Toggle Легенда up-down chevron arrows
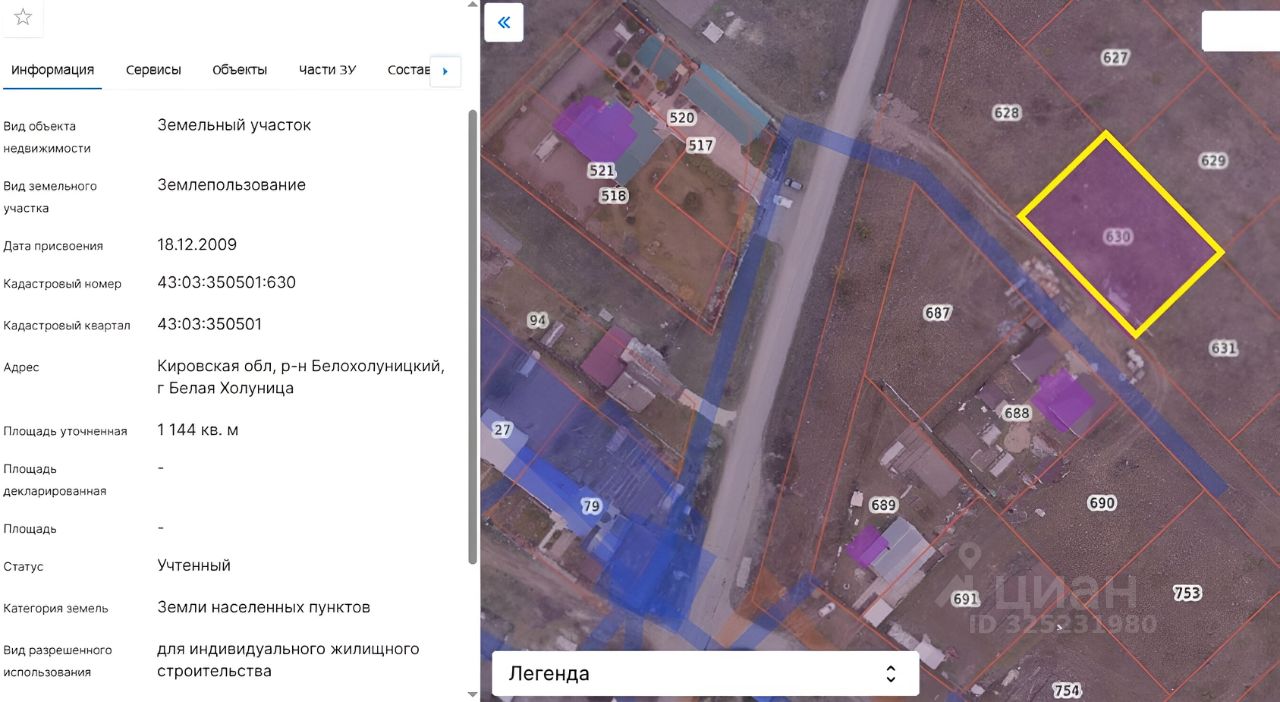1280x702 pixels. pos(891,673)
